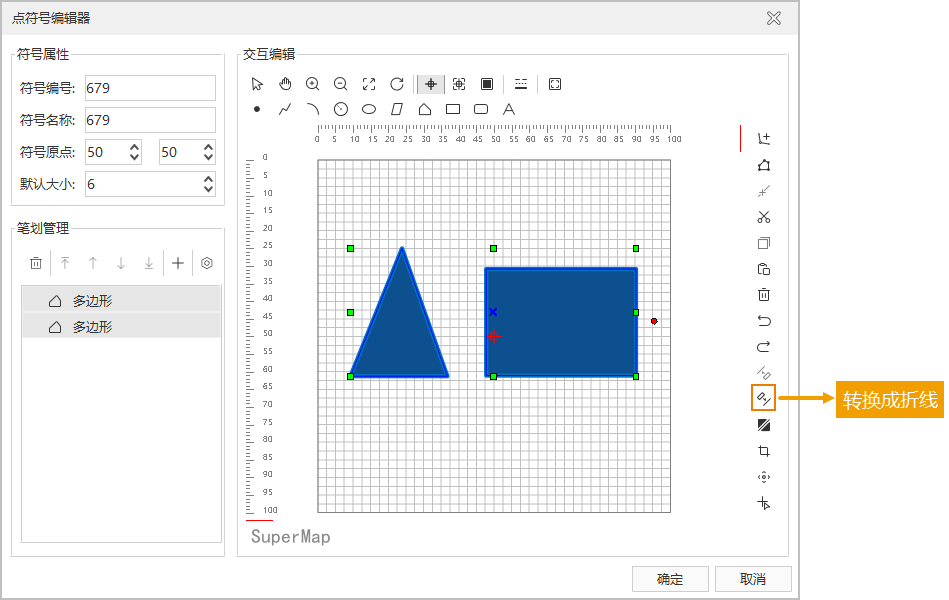Pick the text (A) drawing tool

[x=509, y=109]
